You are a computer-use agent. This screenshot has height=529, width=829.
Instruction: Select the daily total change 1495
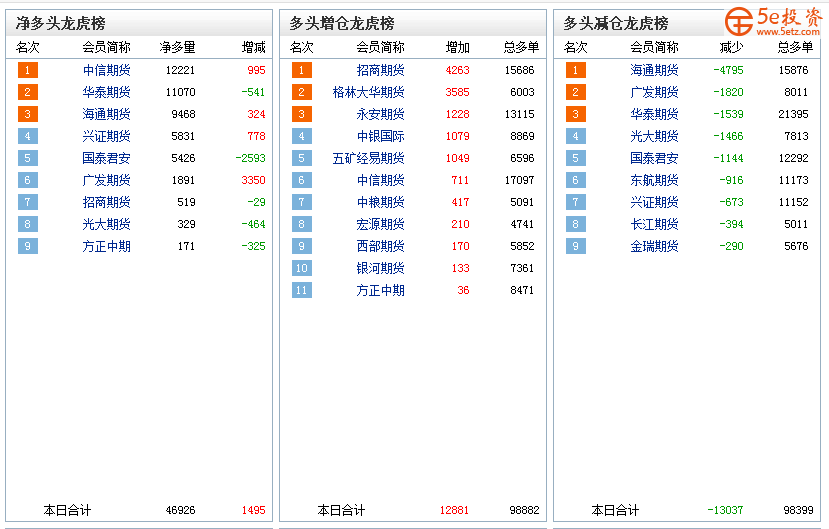253,511
